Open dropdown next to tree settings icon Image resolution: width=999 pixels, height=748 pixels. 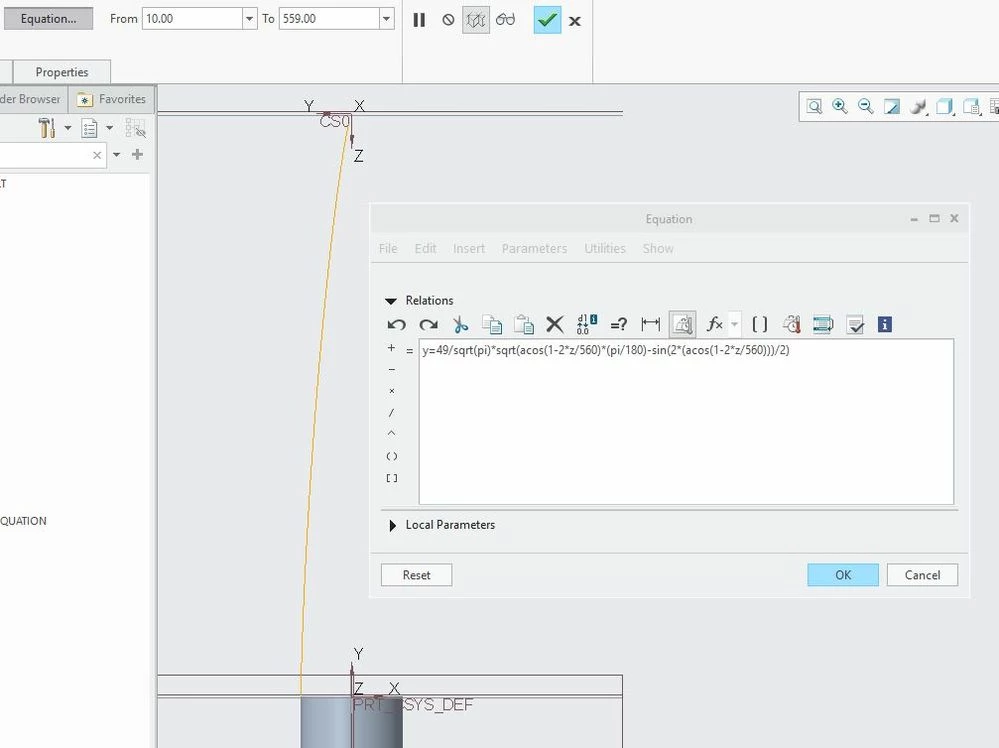click(x=68, y=128)
